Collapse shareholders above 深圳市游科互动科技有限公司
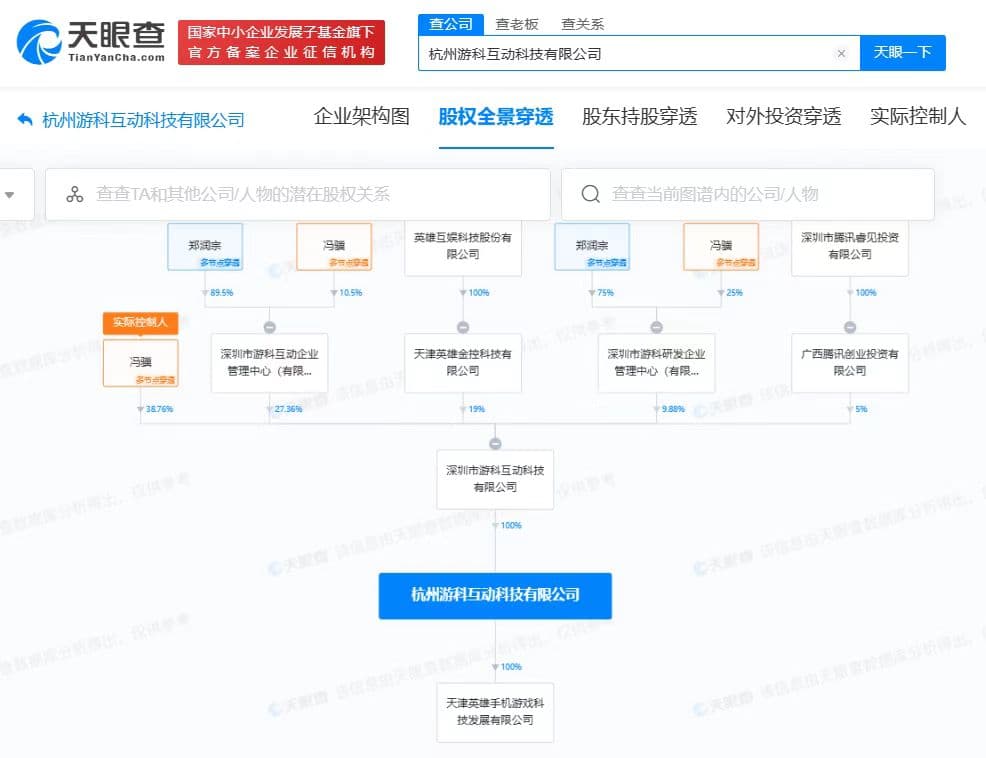 pyautogui.click(x=496, y=443)
